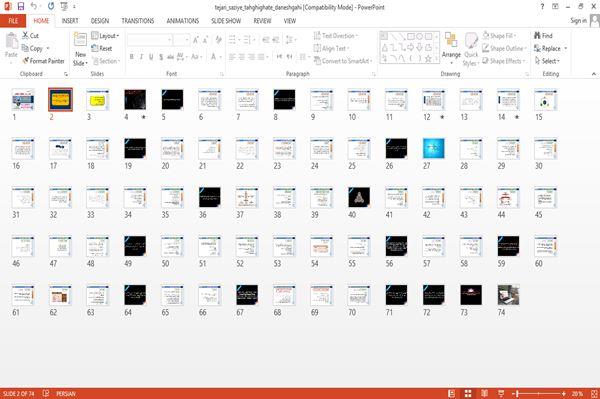
Task: Collapse the ribbon with the arrow
Action: tap(594, 73)
